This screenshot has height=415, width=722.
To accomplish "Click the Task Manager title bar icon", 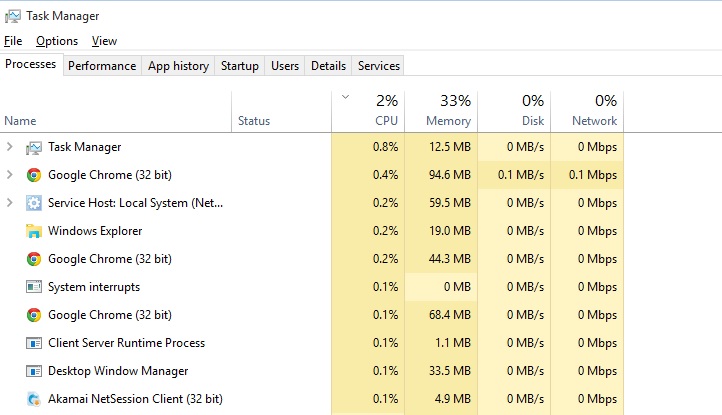I will coord(12,16).
